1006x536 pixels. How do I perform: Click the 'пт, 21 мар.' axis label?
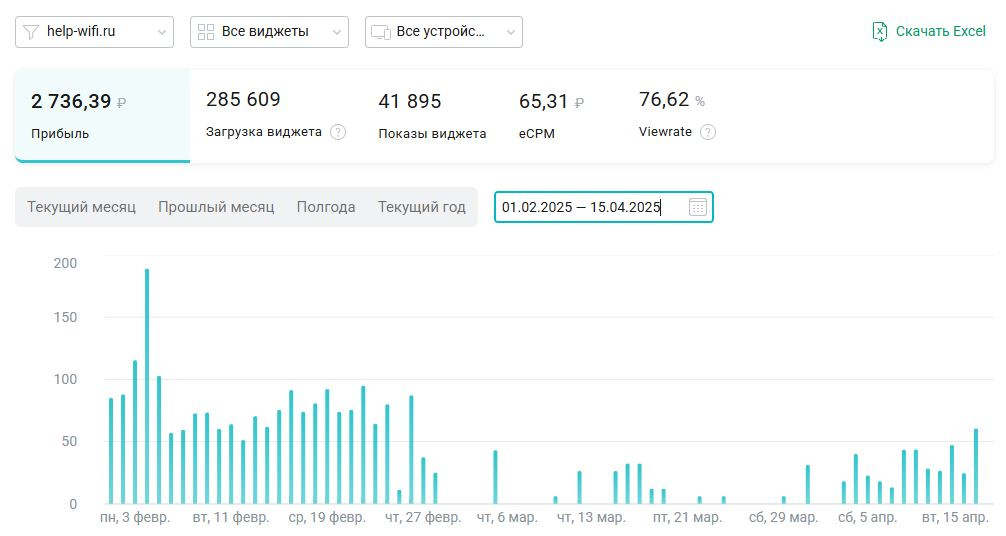pyautogui.click(x=687, y=517)
